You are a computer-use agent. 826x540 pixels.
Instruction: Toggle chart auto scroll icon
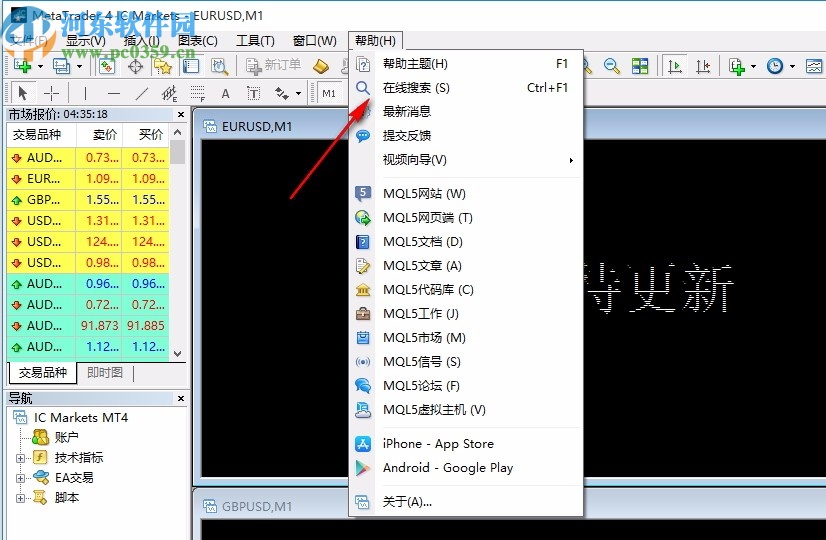674,66
